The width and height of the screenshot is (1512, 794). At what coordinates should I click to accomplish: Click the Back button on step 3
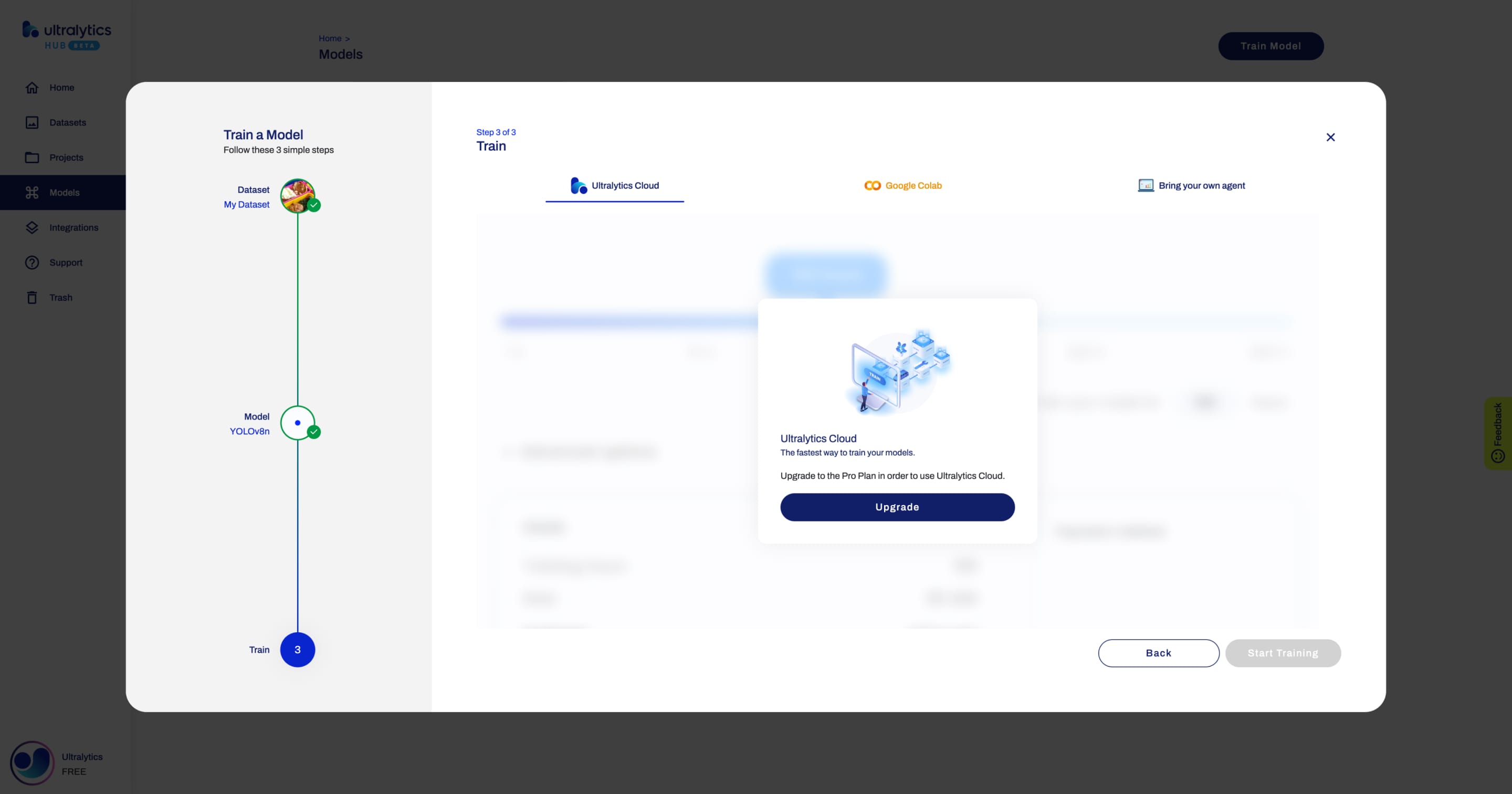click(x=1158, y=653)
